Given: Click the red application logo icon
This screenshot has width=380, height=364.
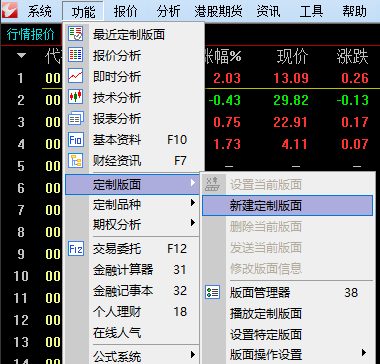Looking at the screenshot, I should (10, 11).
